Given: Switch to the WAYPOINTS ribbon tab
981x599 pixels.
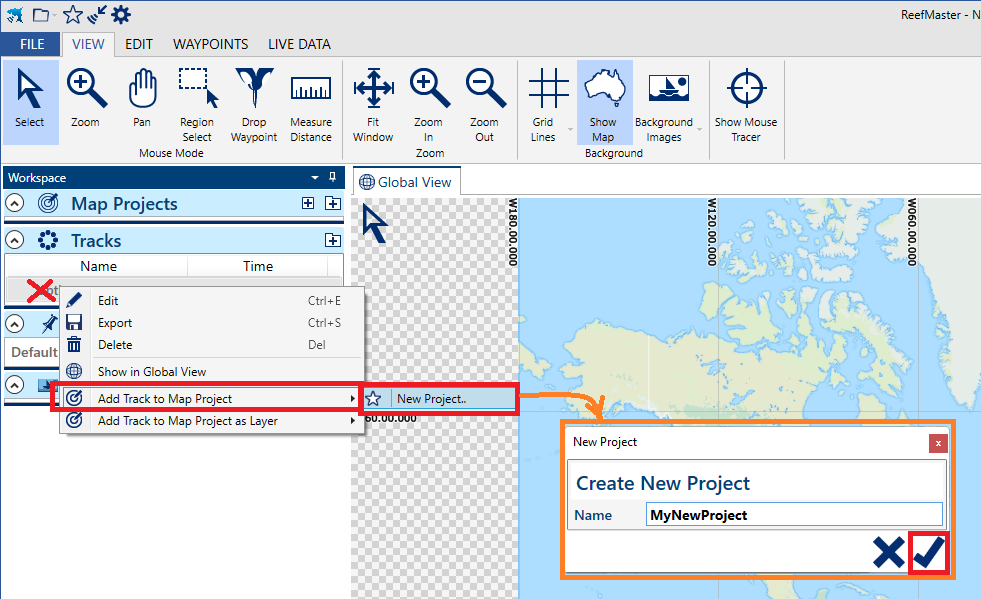Looking at the screenshot, I should click(x=210, y=44).
